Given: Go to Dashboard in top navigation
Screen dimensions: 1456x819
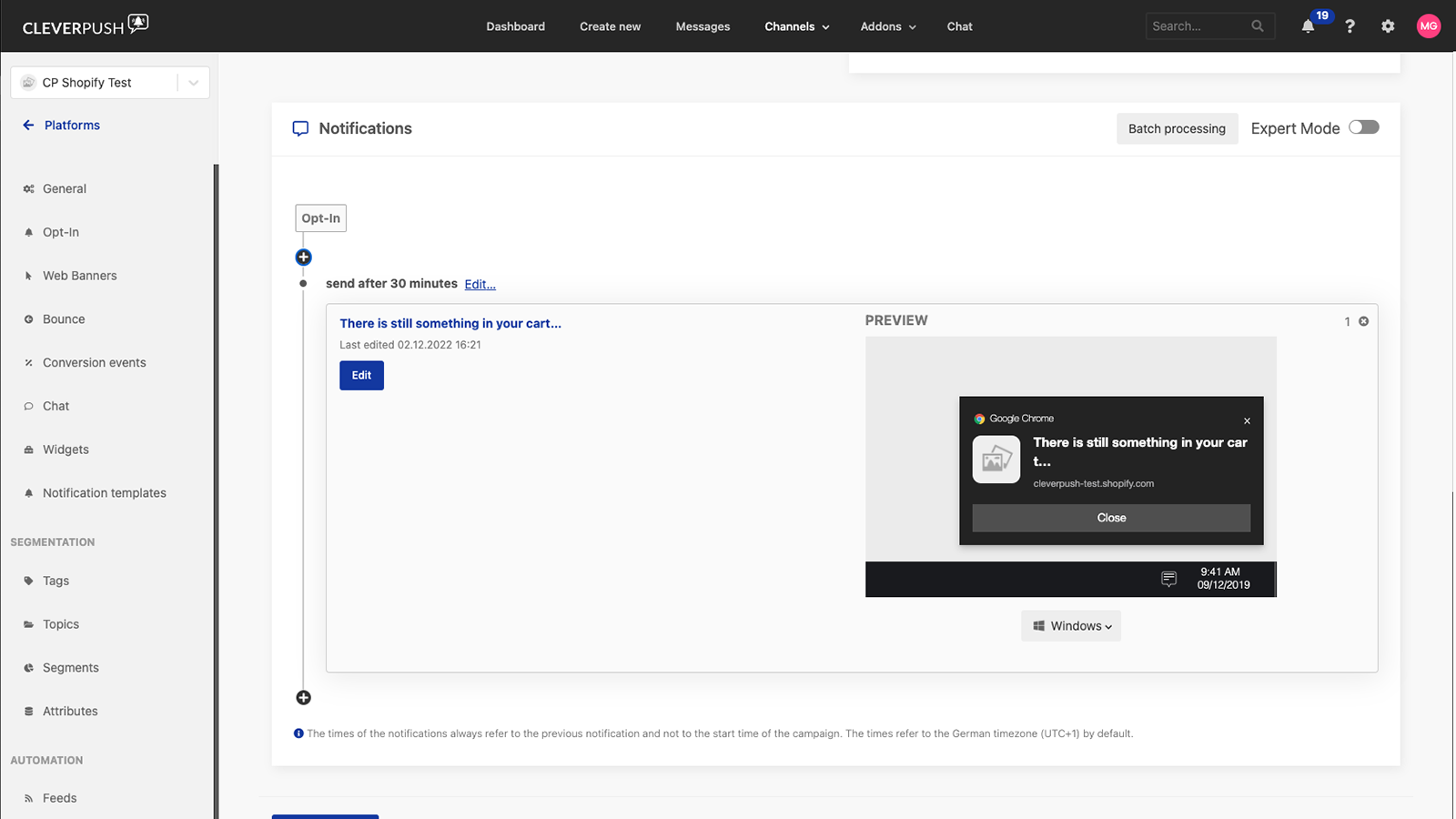Looking at the screenshot, I should (x=515, y=26).
